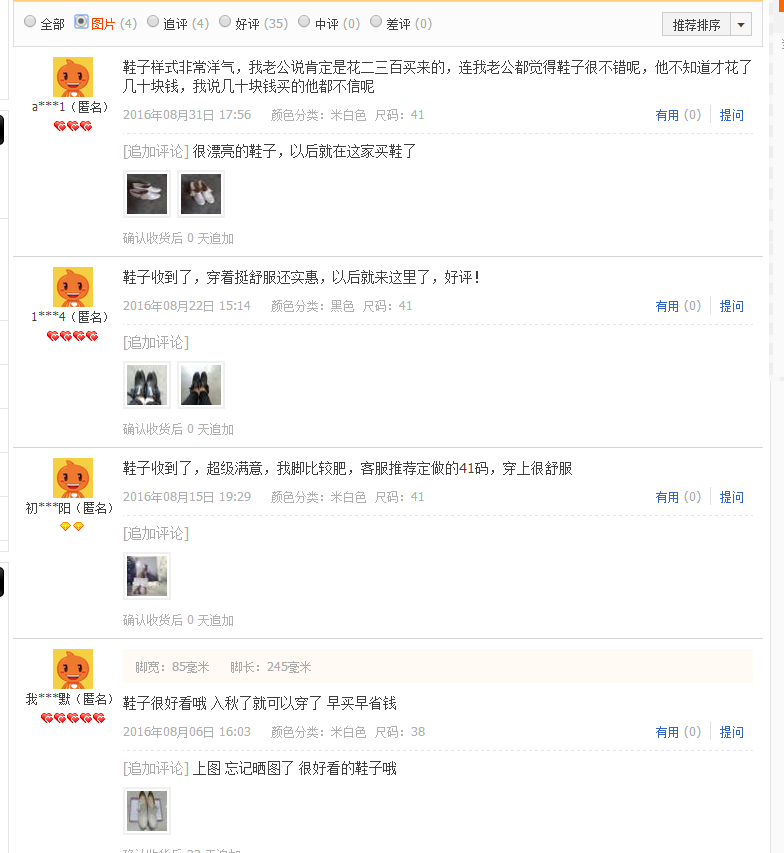Open beige shoes thumbnail in last review

tap(147, 811)
